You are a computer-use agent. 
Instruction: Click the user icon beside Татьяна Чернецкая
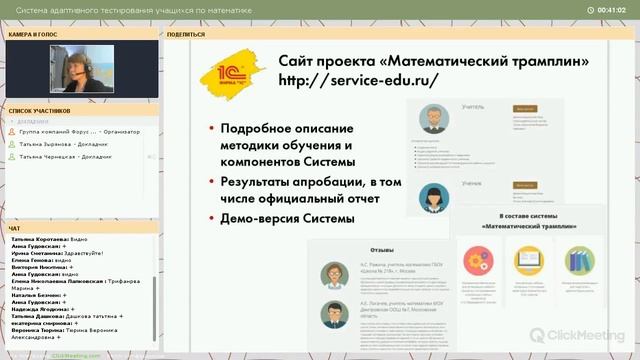pyautogui.click(x=12, y=157)
